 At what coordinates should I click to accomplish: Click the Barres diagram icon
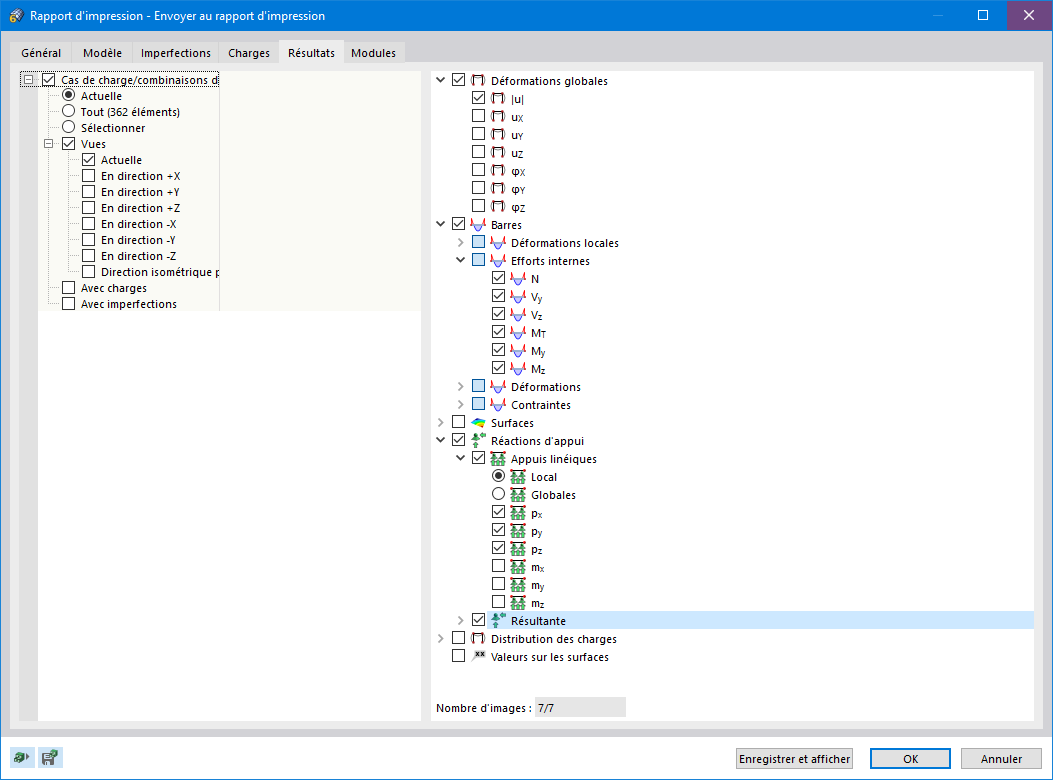pos(478,224)
